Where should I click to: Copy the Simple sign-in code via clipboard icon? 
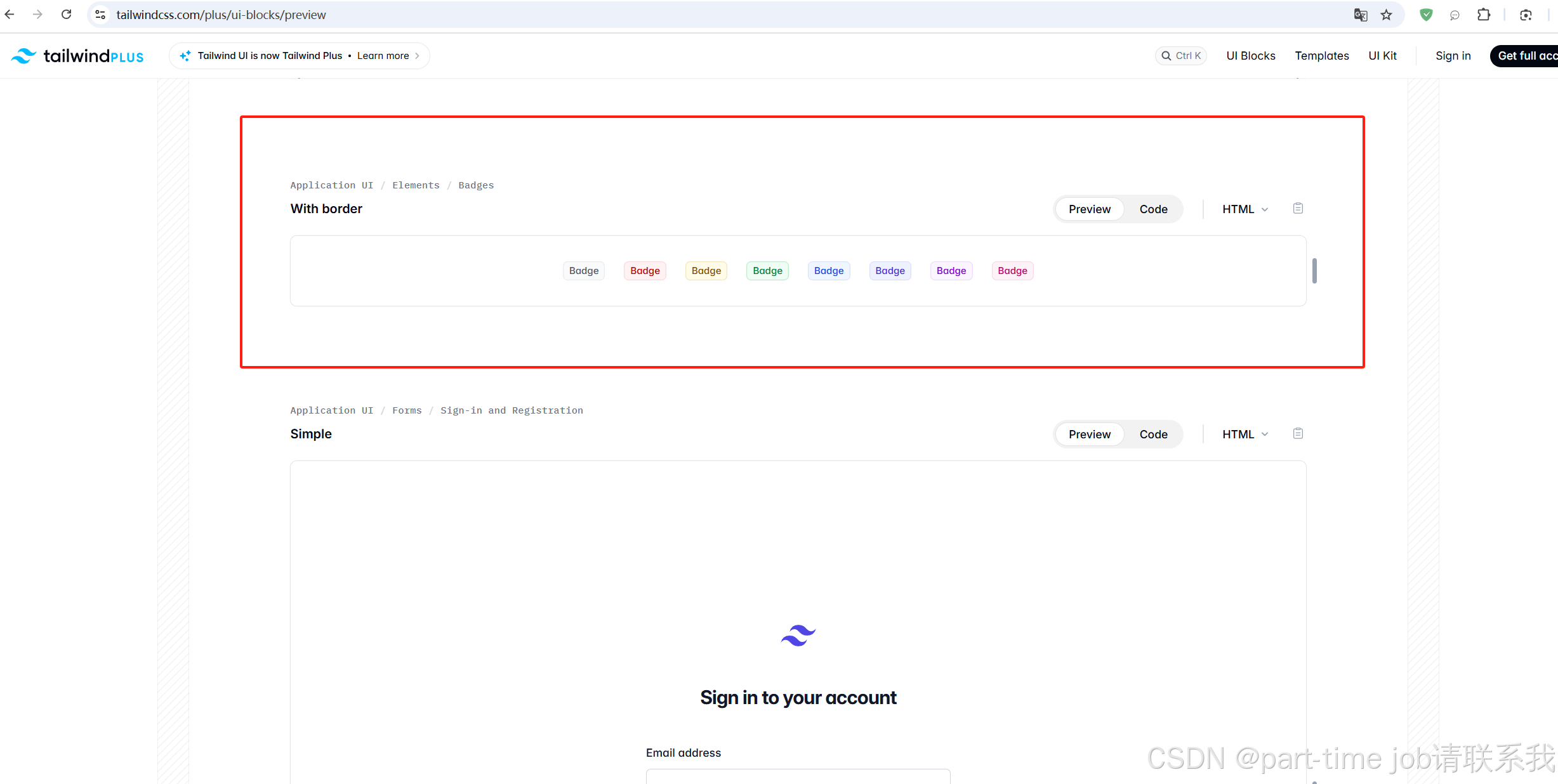[x=1298, y=433]
